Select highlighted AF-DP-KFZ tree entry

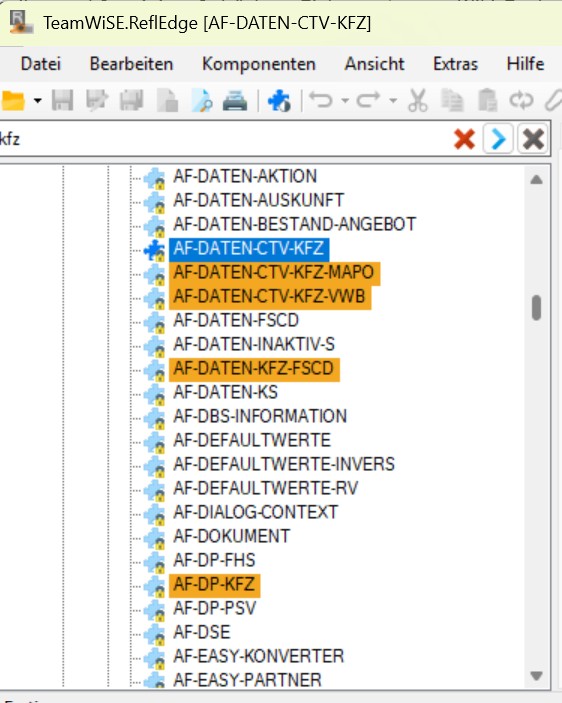tap(214, 585)
